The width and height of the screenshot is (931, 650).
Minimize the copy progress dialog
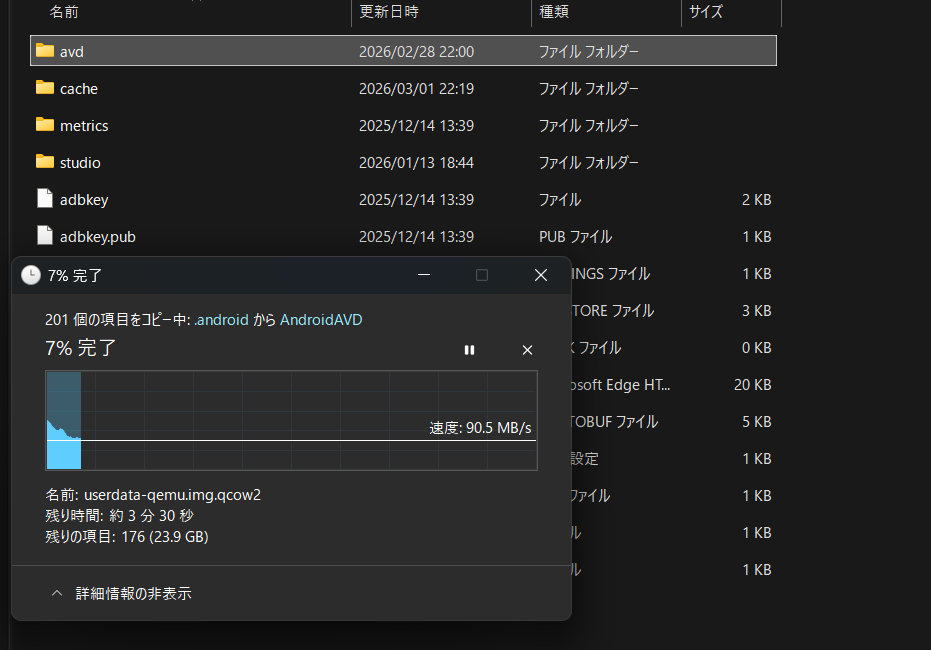(x=425, y=275)
